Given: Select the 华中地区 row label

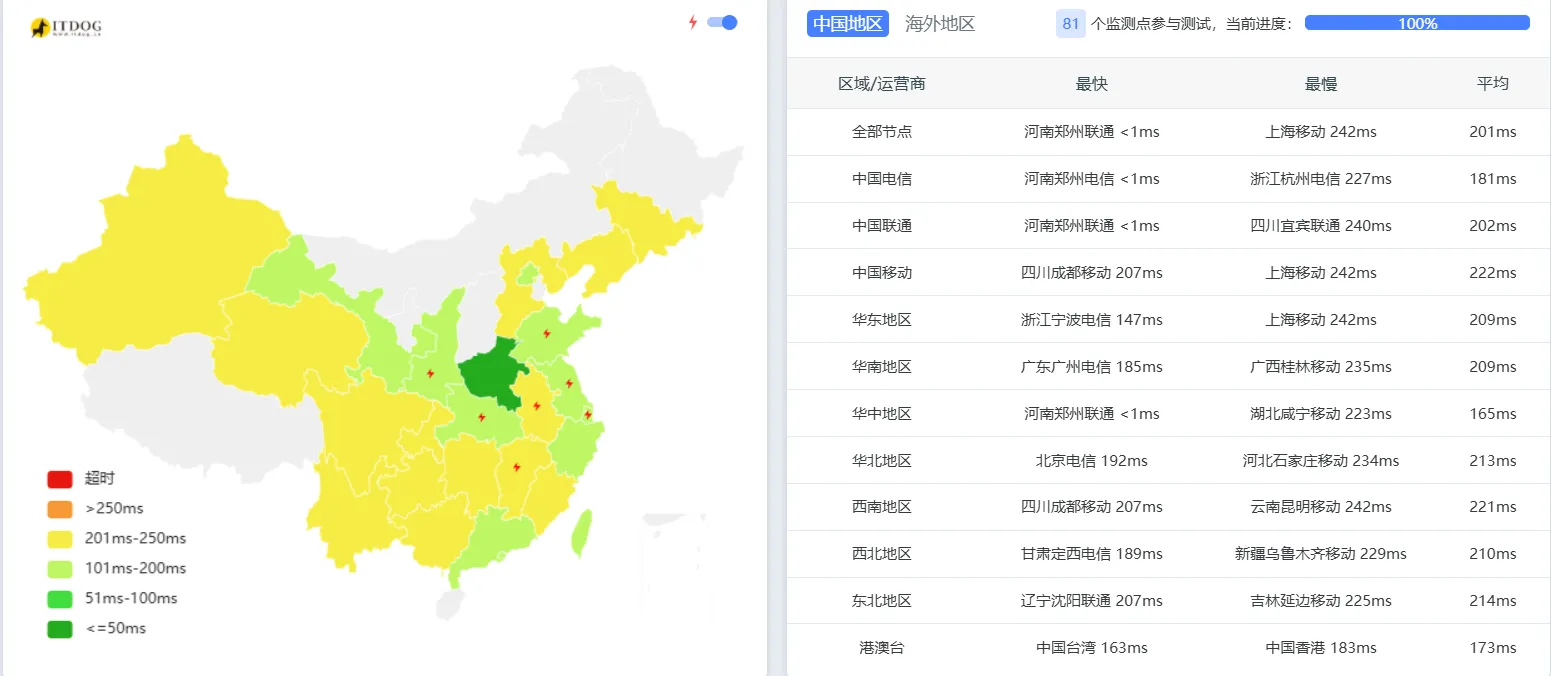Looking at the screenshot, I should tap(882, 414).
